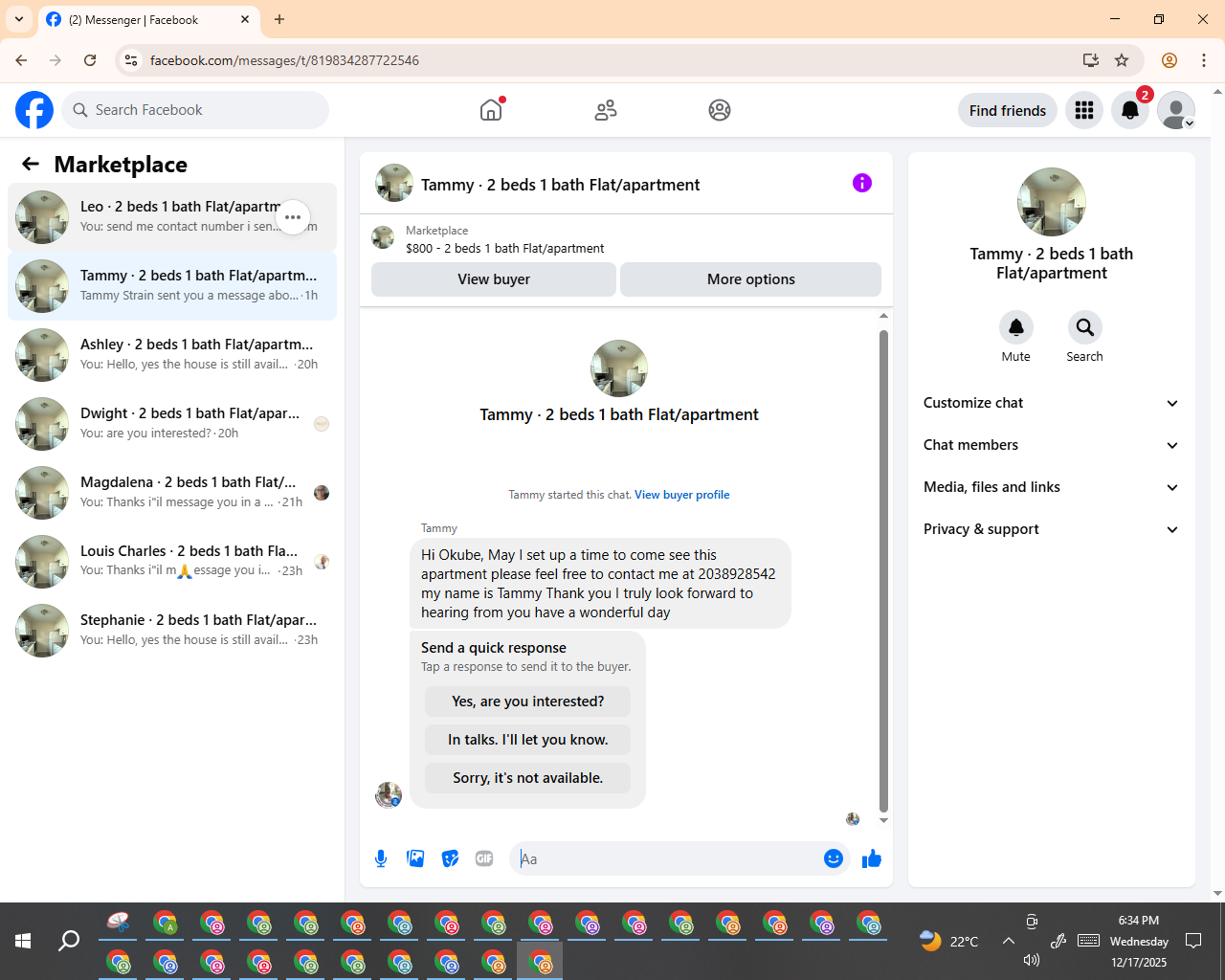Open Dwight's conversation
The height and width of the screenshot is (980, 1225).
tap(172, 424)
